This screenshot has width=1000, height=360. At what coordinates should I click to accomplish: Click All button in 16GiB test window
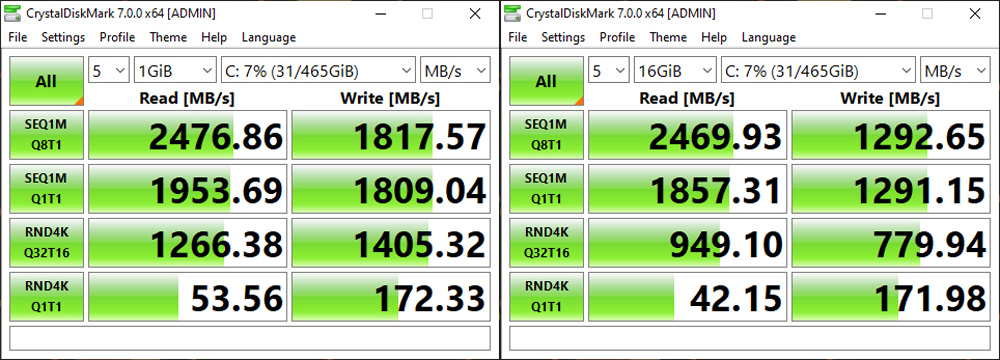click(547, 81)
